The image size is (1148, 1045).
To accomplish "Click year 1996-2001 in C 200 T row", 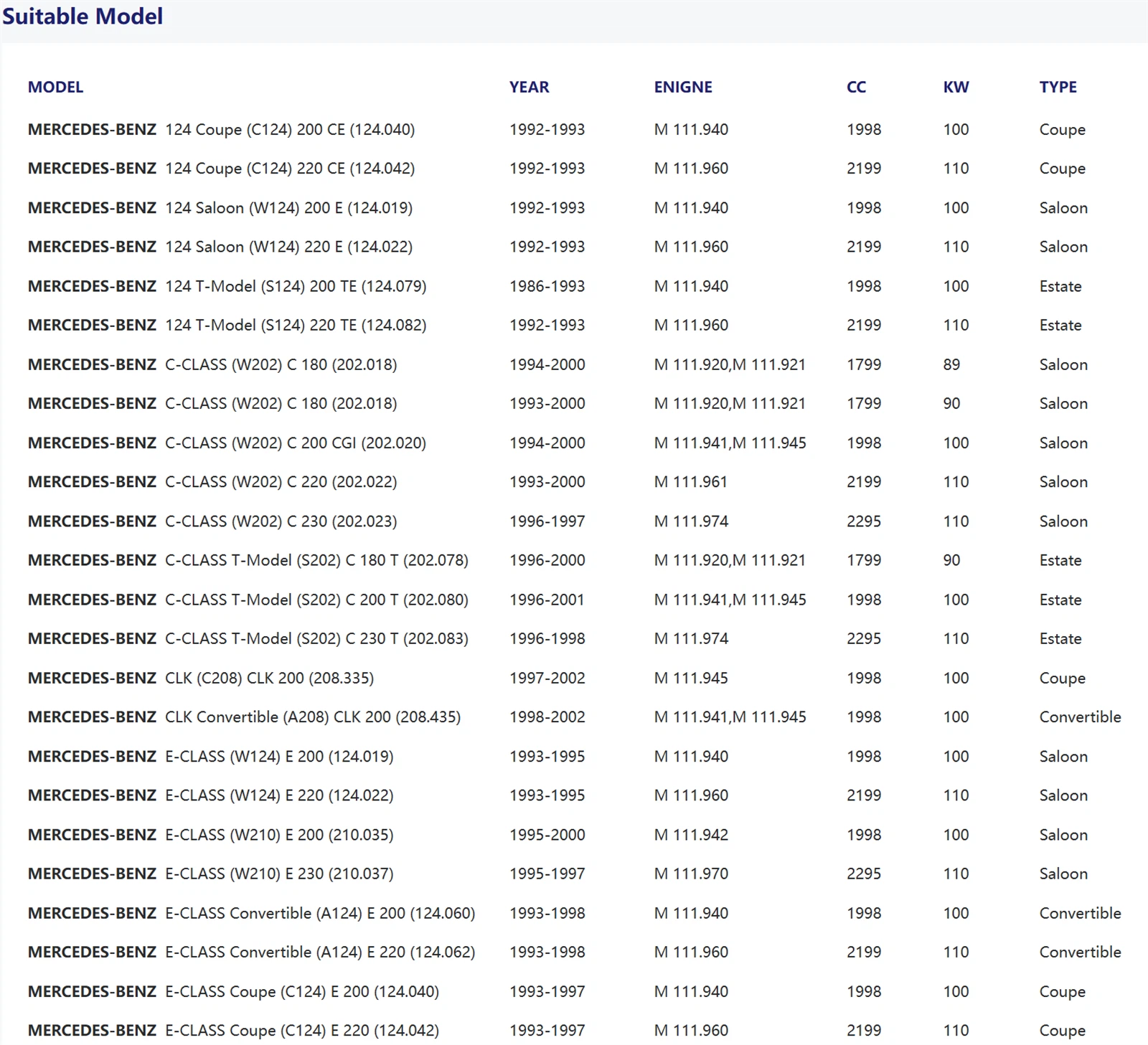I will tap(547, 600).
